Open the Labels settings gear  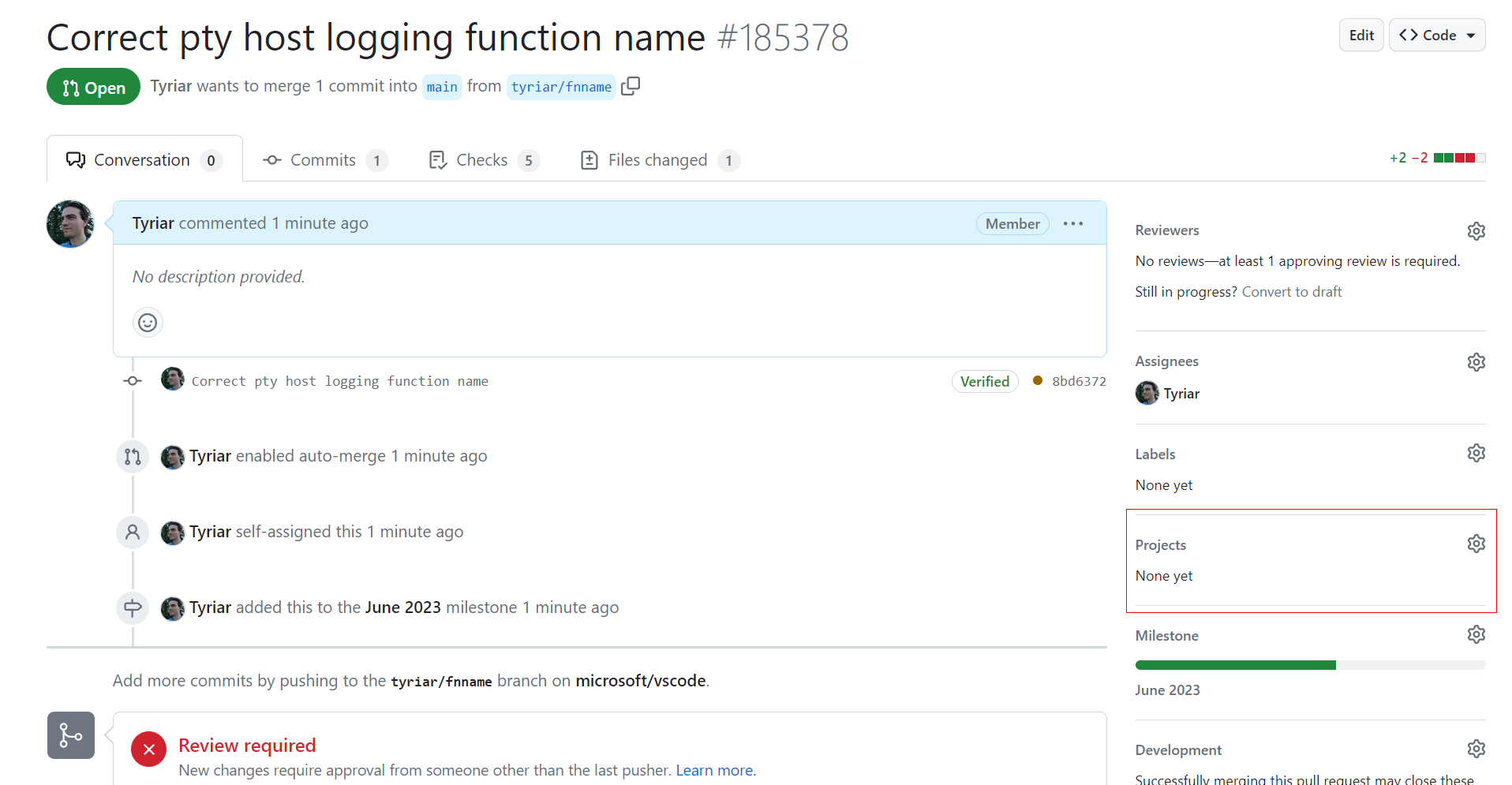click(1476, 452)
